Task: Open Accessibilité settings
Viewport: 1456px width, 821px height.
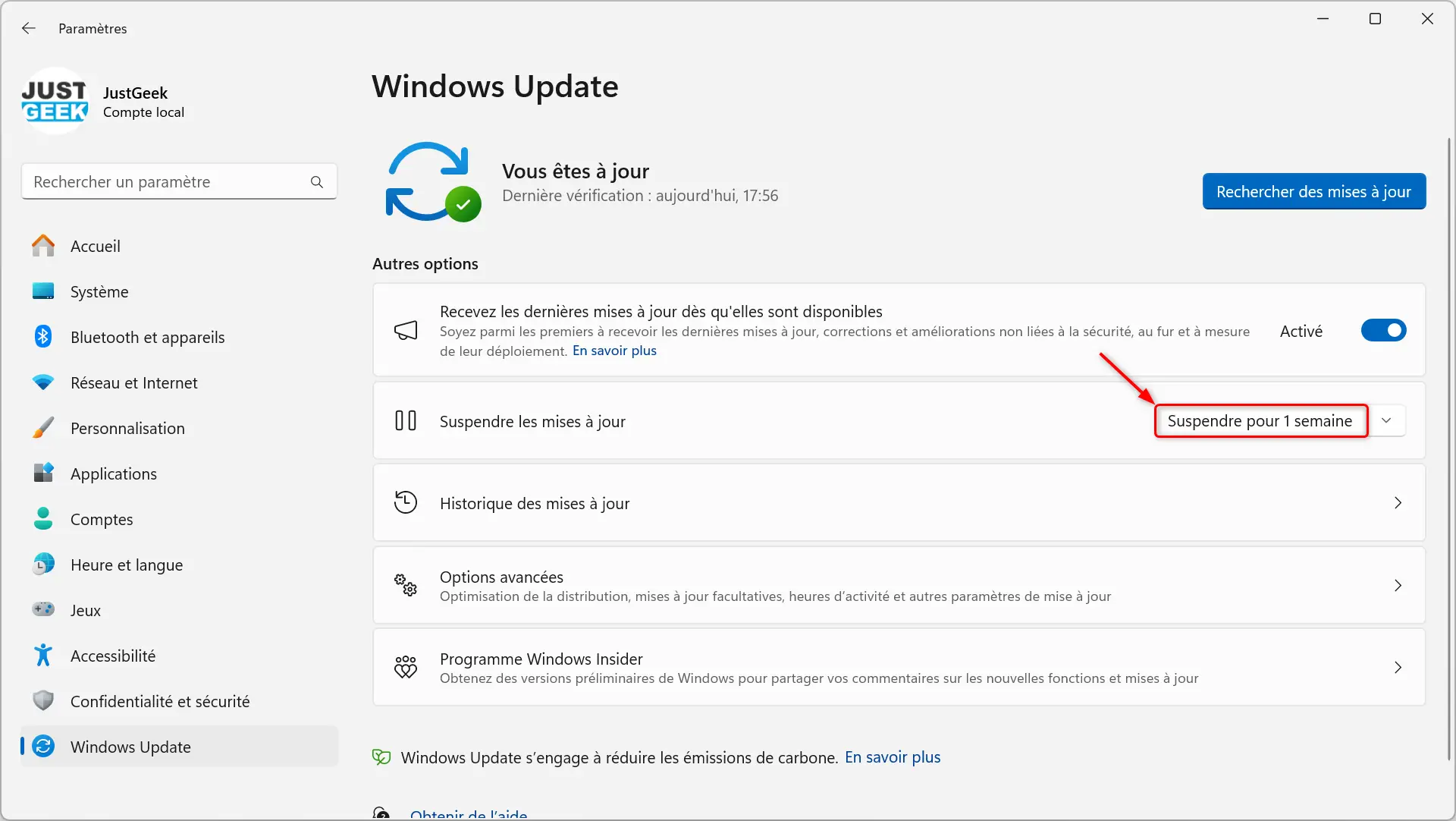Action: tap(179, 656)
